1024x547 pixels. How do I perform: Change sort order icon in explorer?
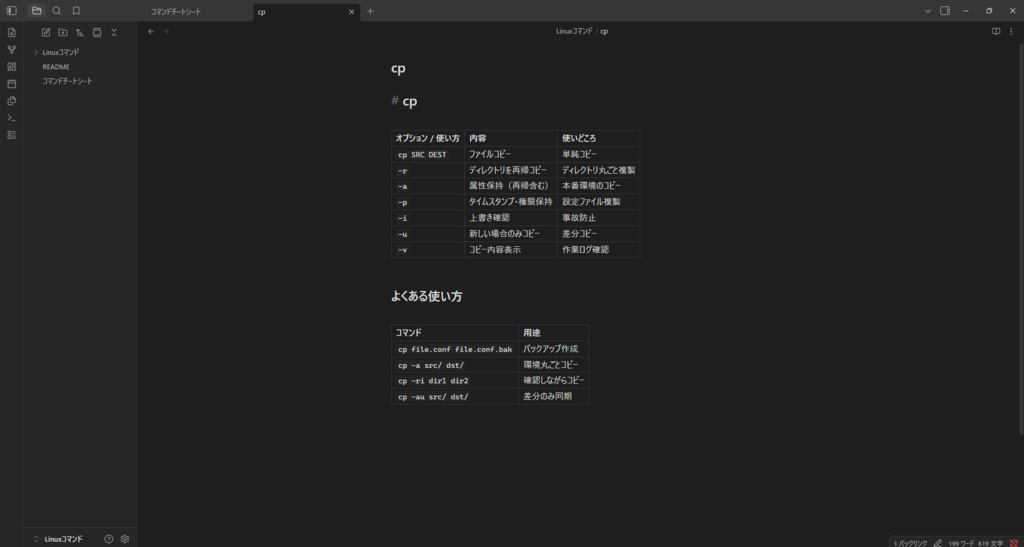click(80, 33)
